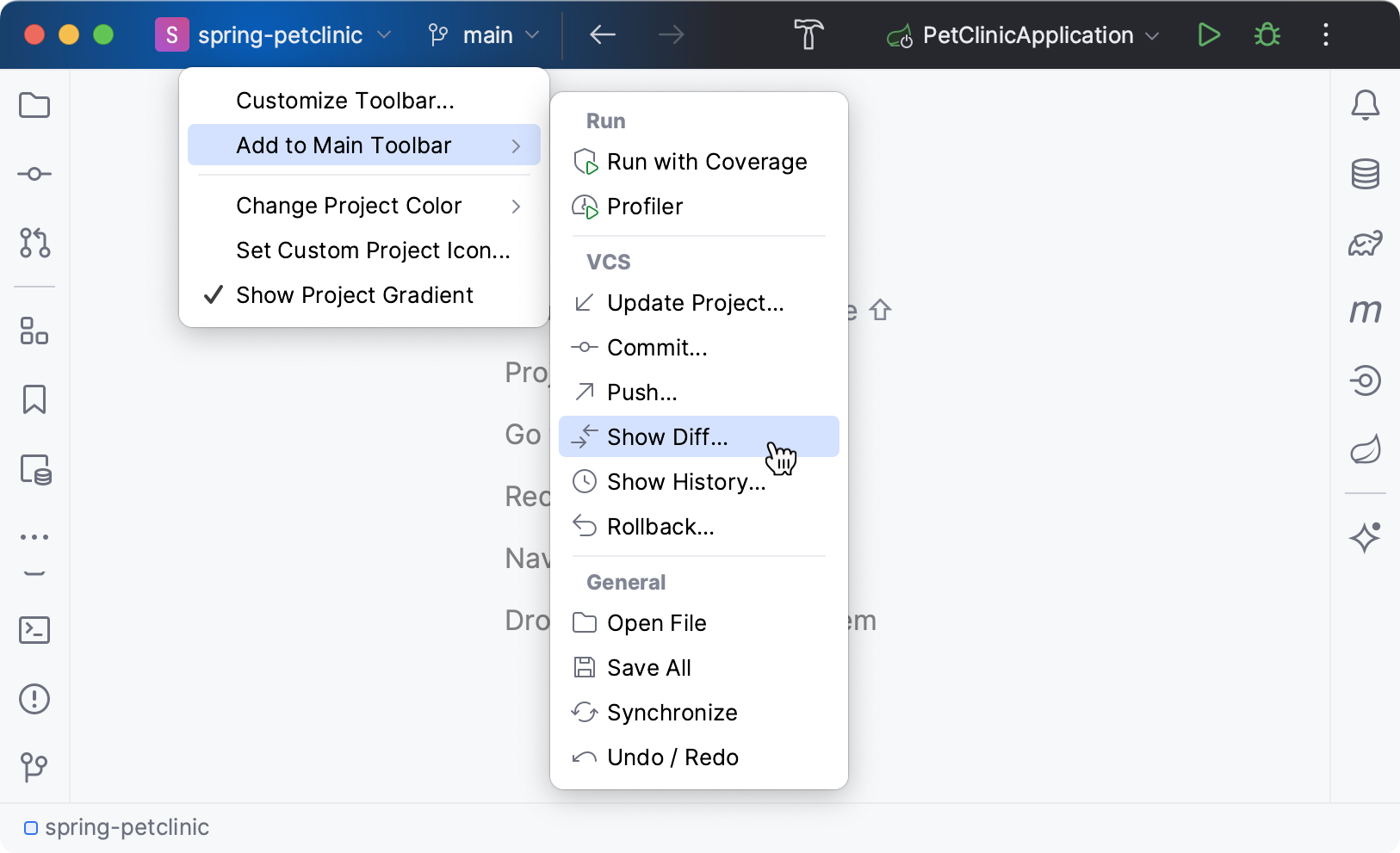Open the Git tool window icon
This screenshot has width=1400, height=853.
point(34,766)
